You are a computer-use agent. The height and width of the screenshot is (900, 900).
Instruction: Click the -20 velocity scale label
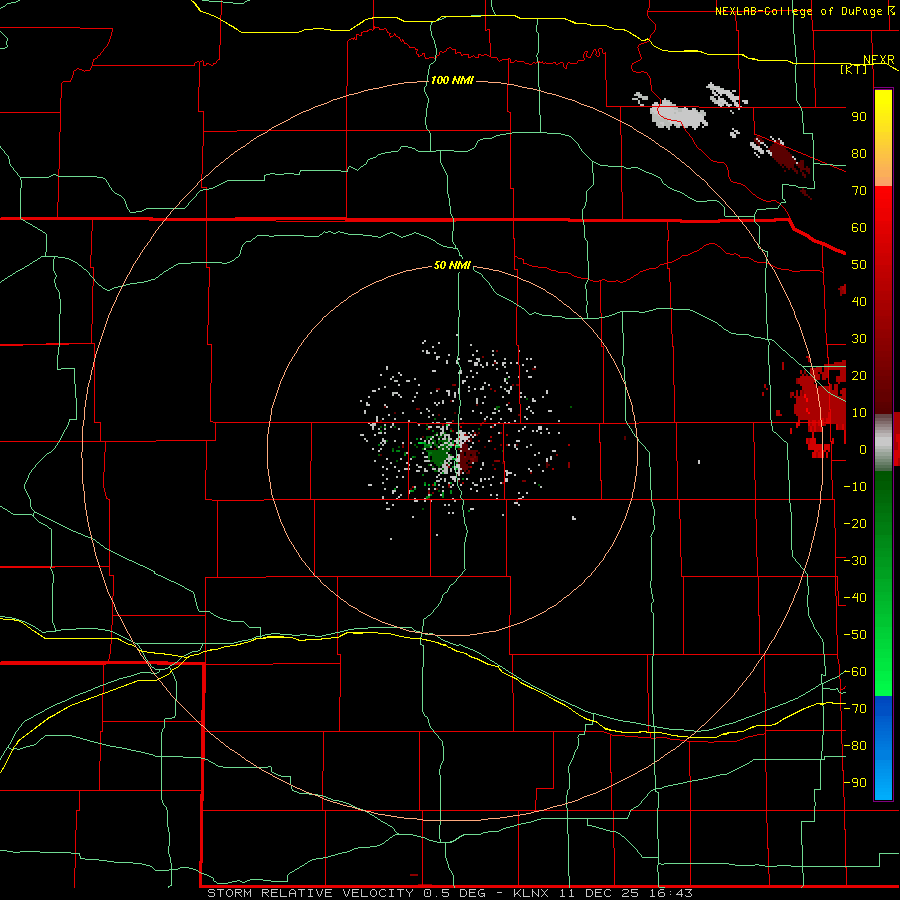click(x=855, y=523)
